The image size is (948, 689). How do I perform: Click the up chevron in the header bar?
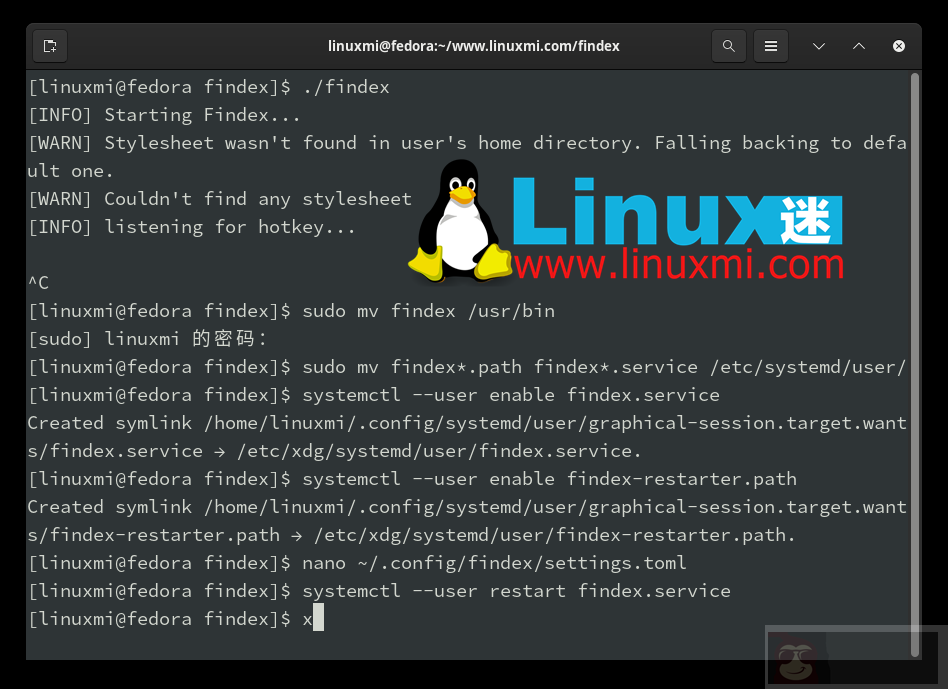click(x=859, y=45)
